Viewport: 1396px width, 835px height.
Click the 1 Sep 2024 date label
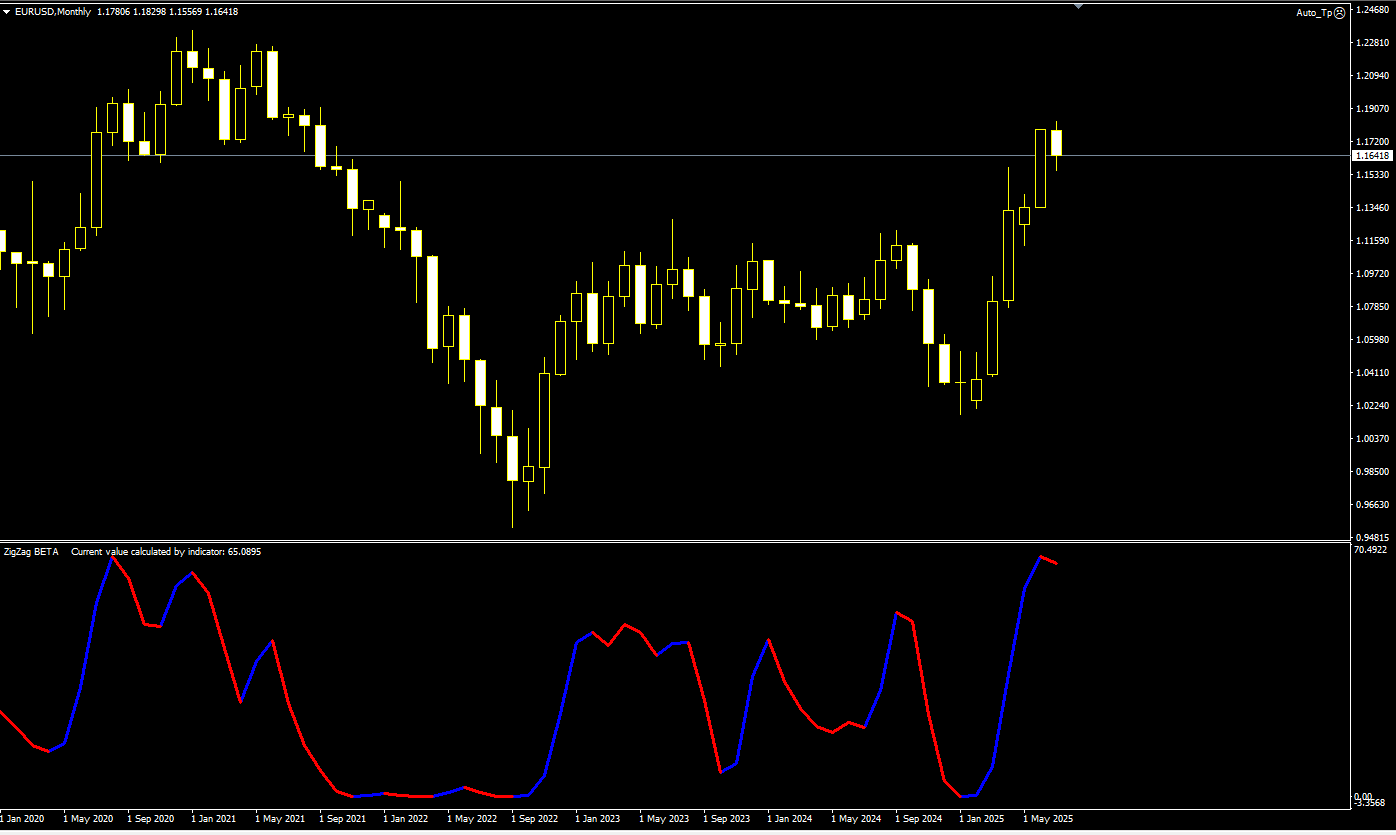coord(919,819)
